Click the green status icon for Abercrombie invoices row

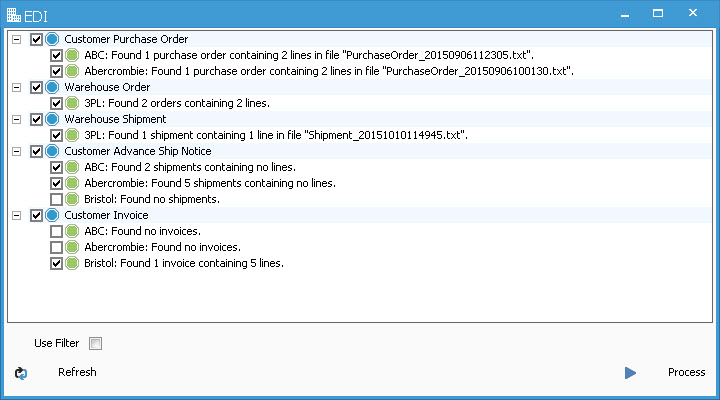pos(72,247)
